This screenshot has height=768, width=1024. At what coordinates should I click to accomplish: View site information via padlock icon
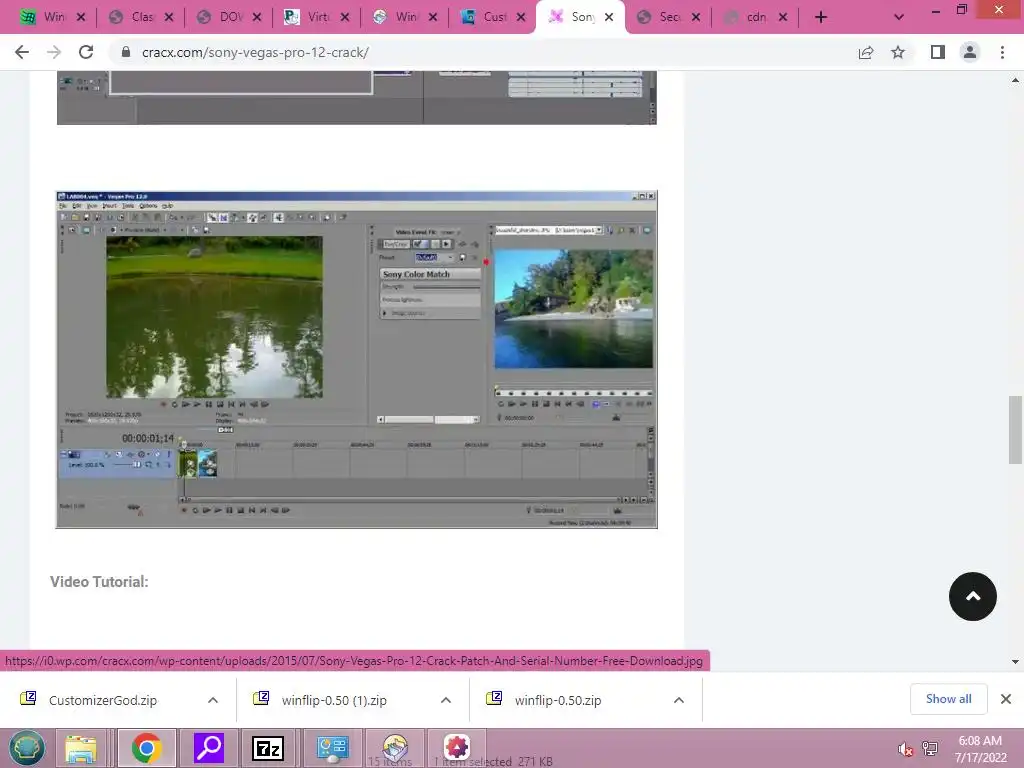coord(126,52)
